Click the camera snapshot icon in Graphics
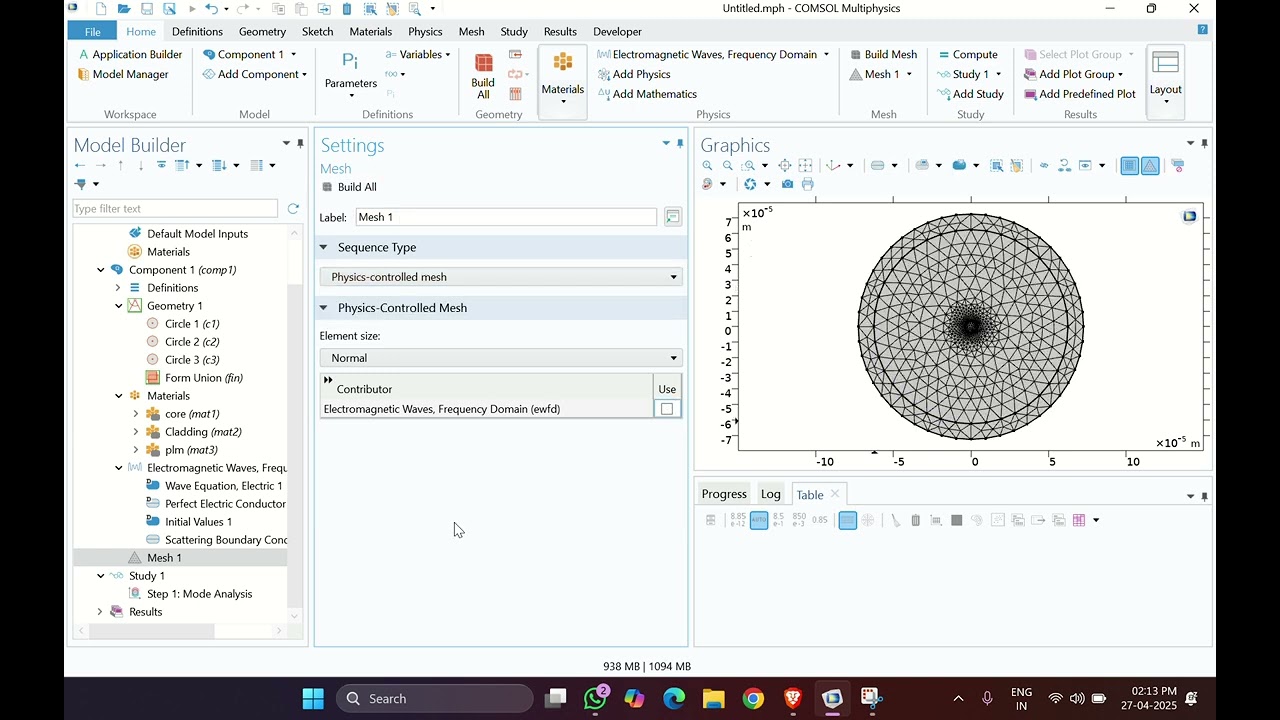 788,184
